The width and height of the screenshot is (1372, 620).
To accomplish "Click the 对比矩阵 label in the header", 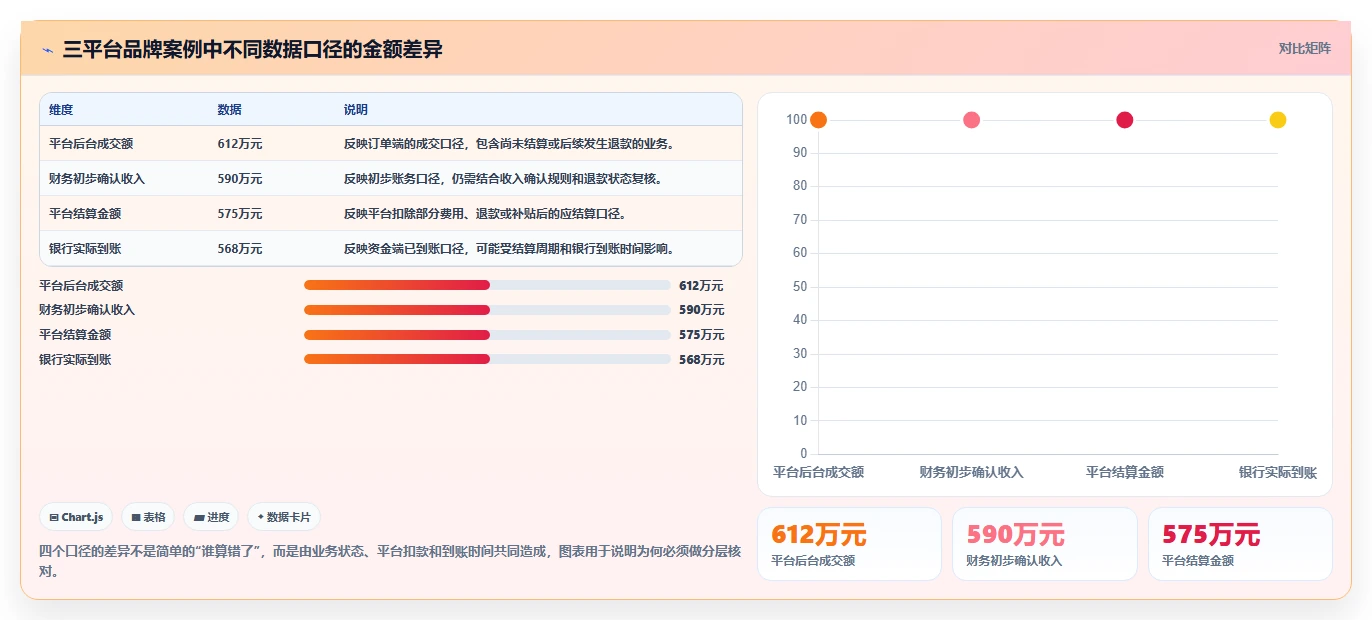I will (x=1305, y=48).
